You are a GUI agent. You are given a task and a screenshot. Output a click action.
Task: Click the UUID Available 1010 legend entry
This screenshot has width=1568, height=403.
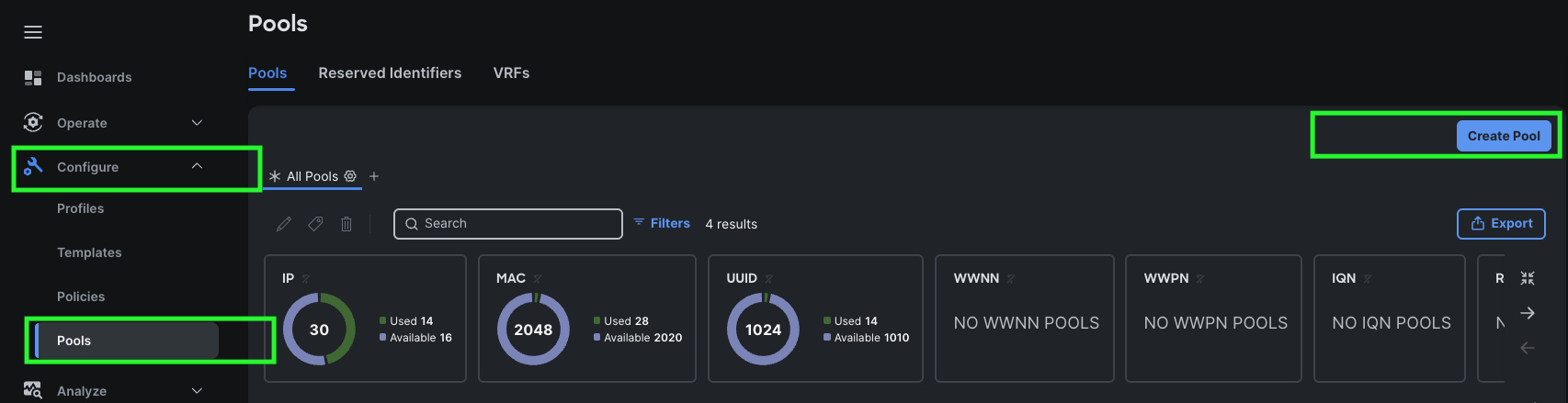[x=866, y=338]
